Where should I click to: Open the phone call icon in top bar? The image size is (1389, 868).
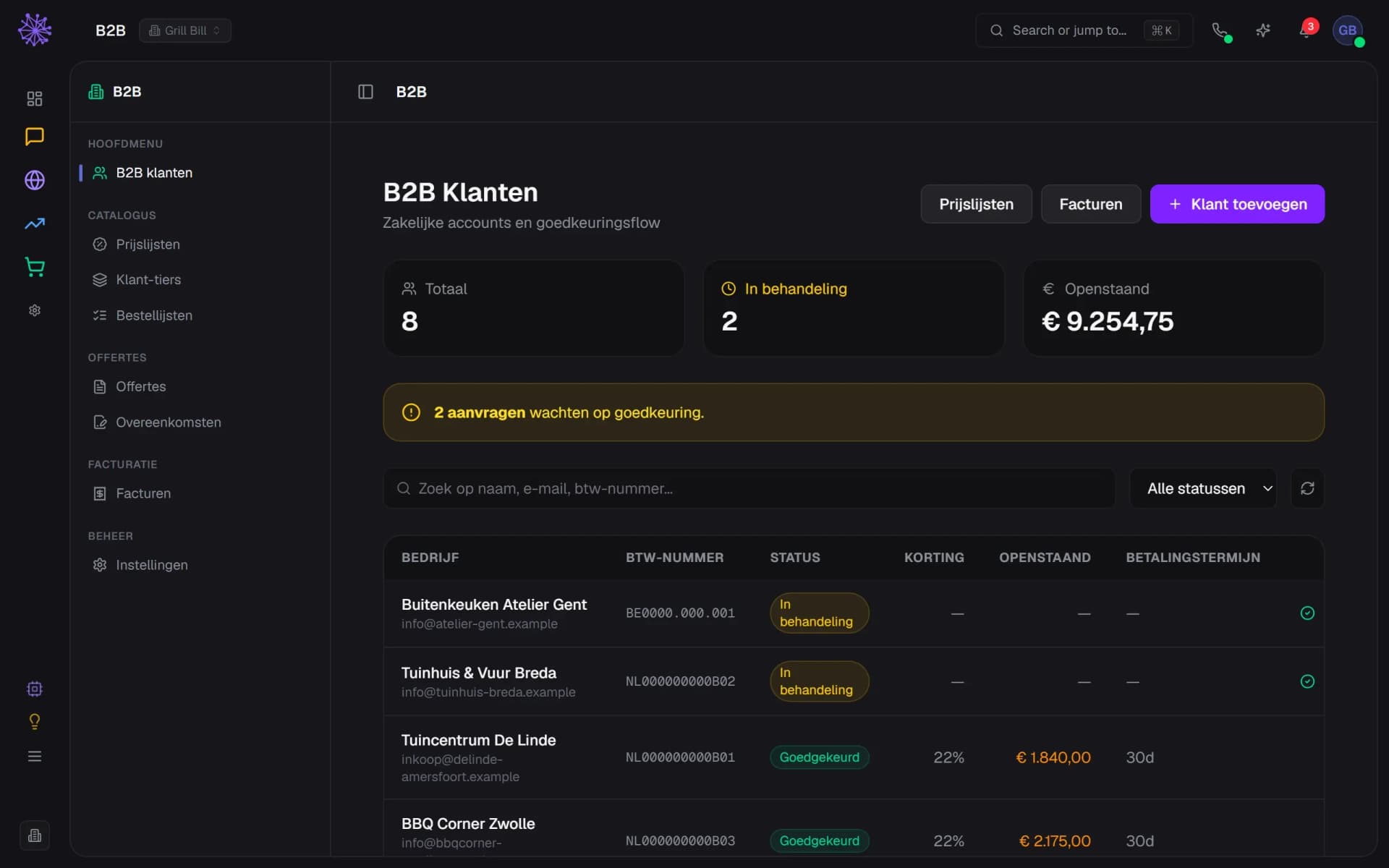(x=1220, y=30)
